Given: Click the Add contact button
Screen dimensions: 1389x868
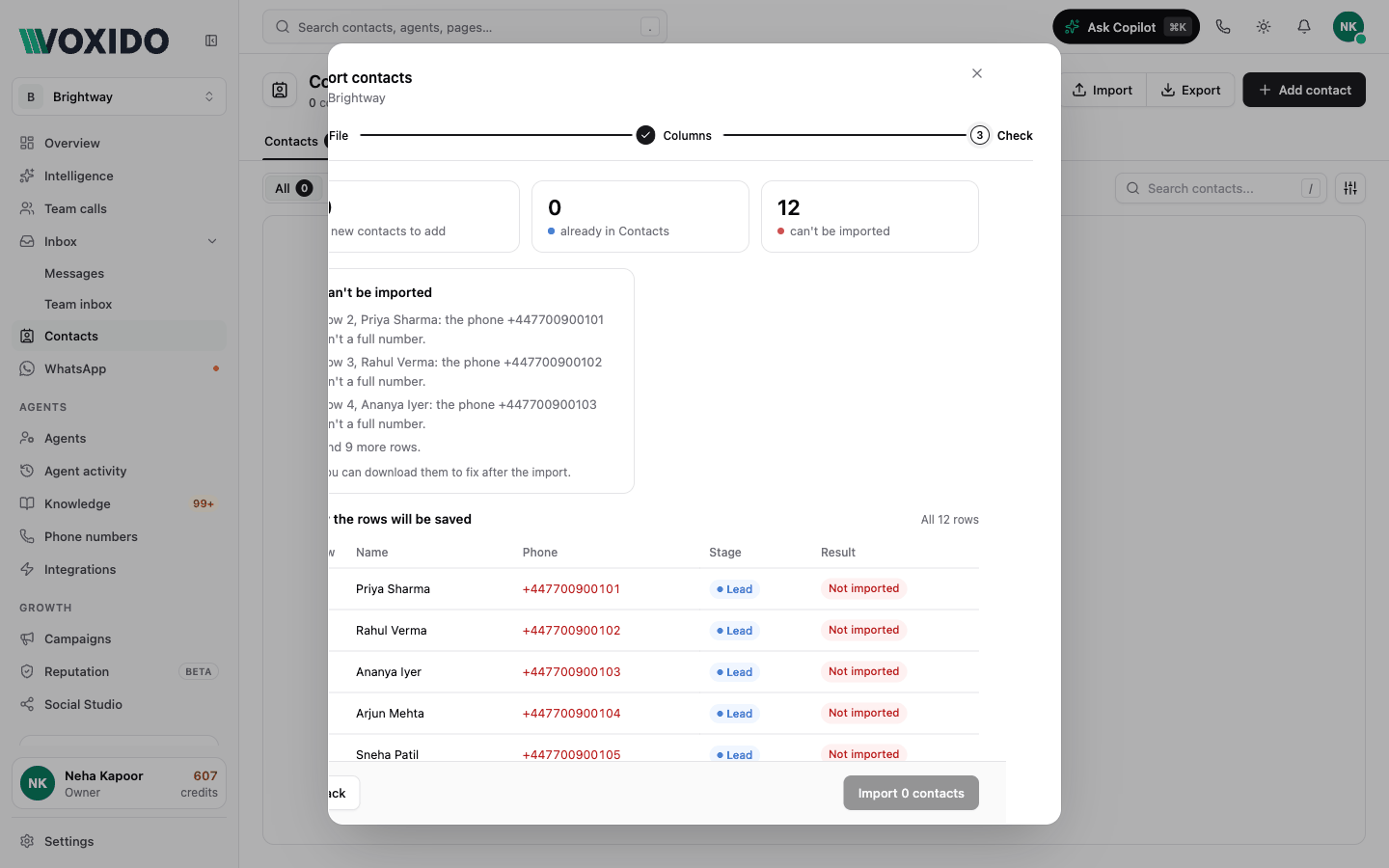Looking at the screenshot, I should click(1304, 90).
